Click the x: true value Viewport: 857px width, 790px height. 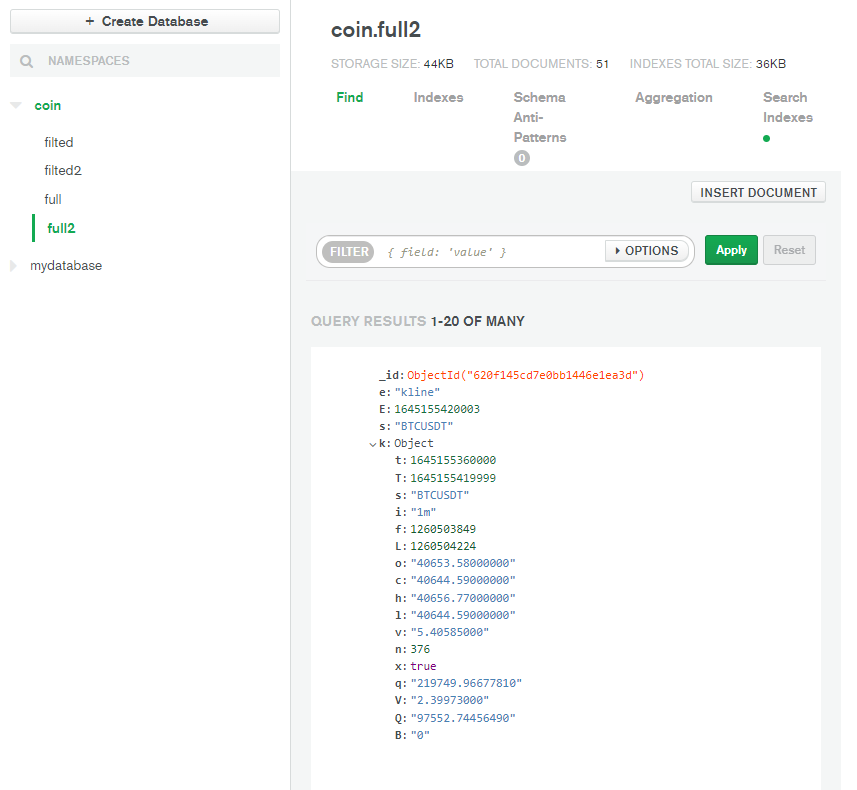[424, 666]
